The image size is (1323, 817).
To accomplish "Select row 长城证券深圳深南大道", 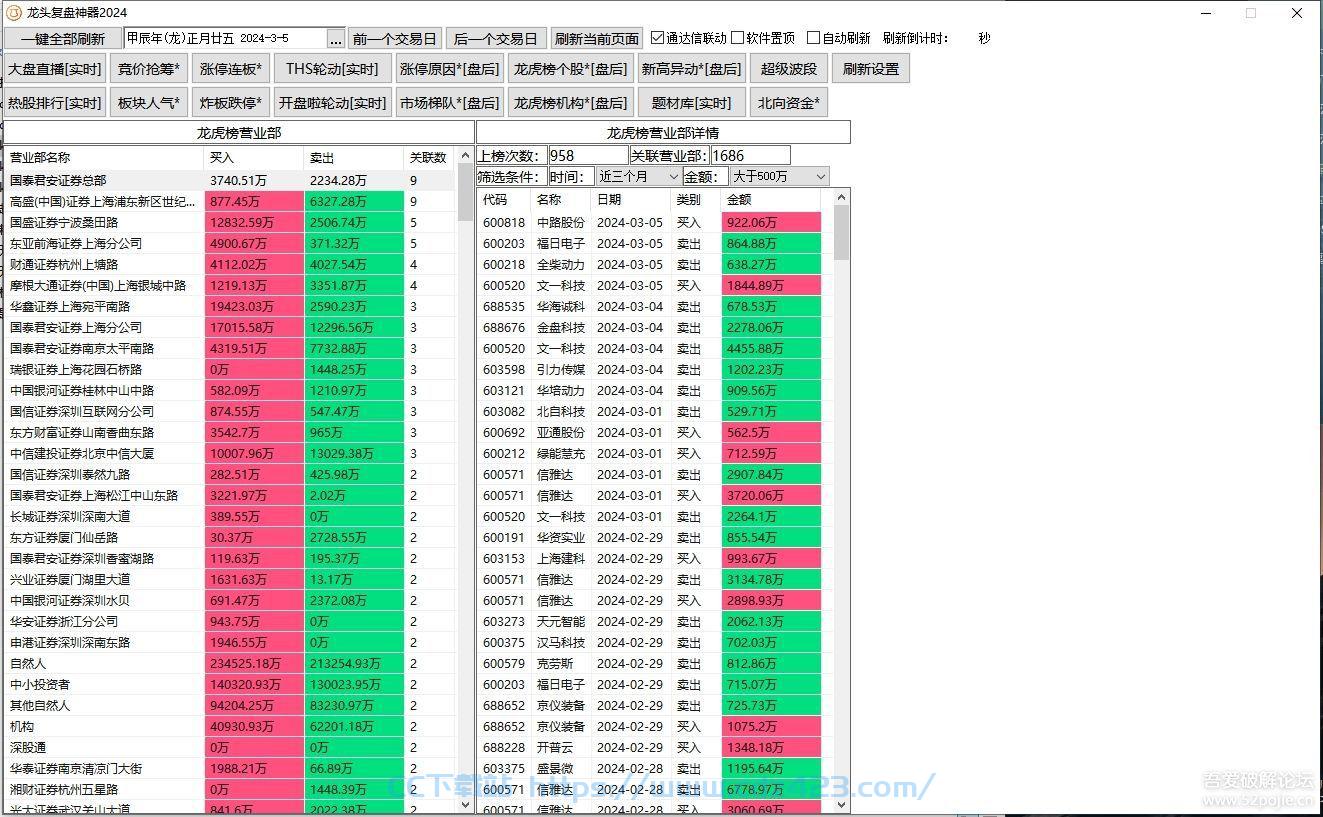I will [230, 516].
